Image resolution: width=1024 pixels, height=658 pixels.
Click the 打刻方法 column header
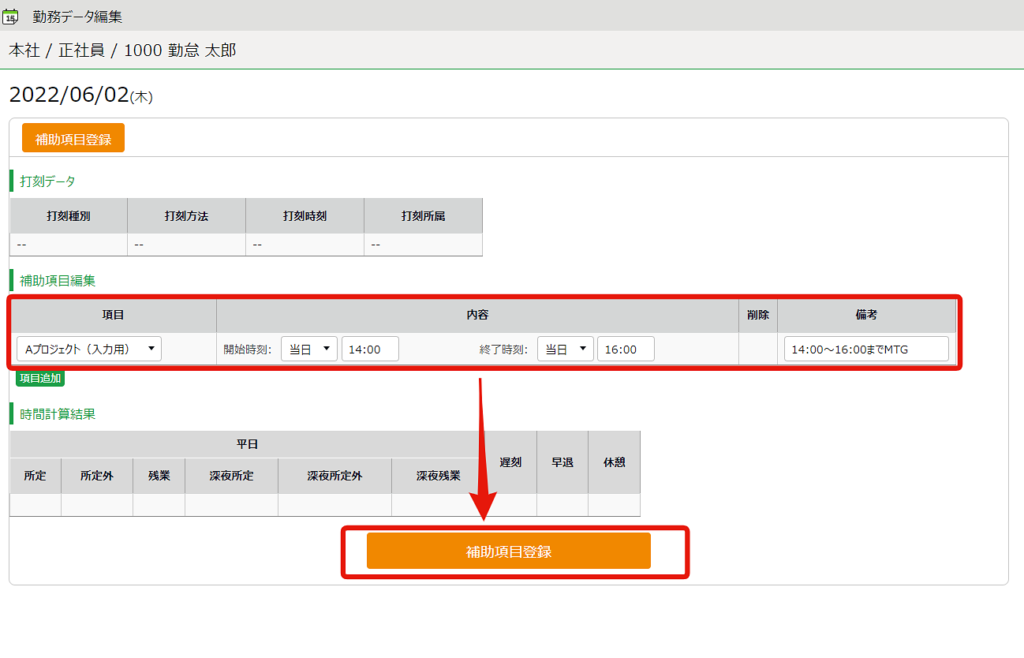coord(187,216)
